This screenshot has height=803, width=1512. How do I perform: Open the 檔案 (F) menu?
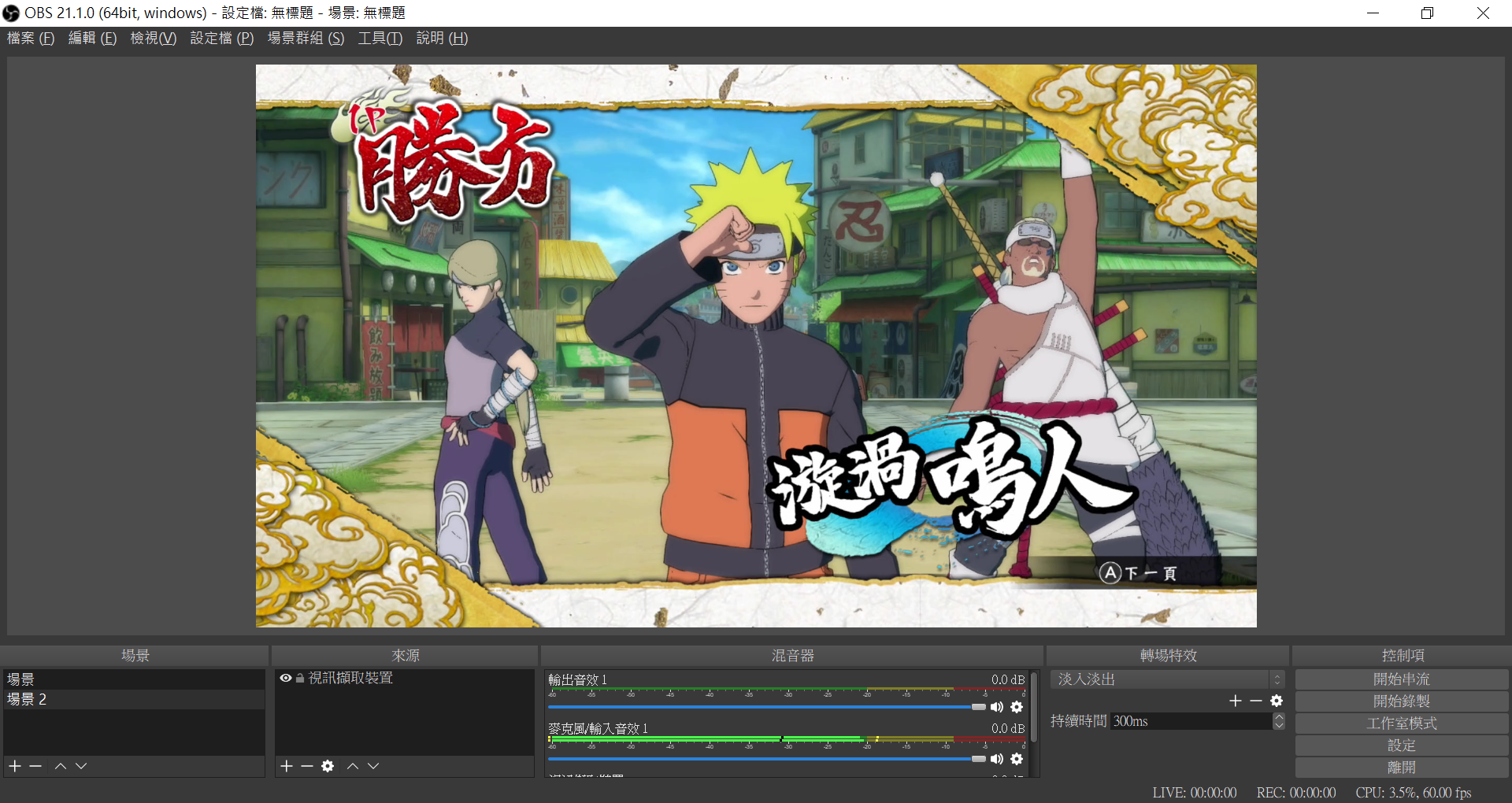point(31,38)
